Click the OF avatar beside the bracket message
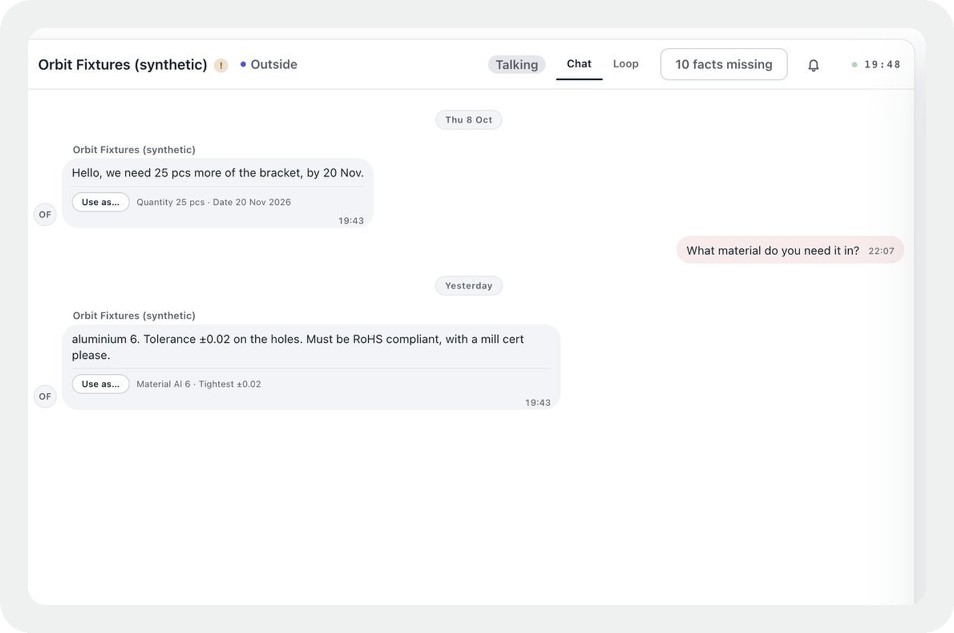This screenshot has height=633, width=954. [45, 214]
